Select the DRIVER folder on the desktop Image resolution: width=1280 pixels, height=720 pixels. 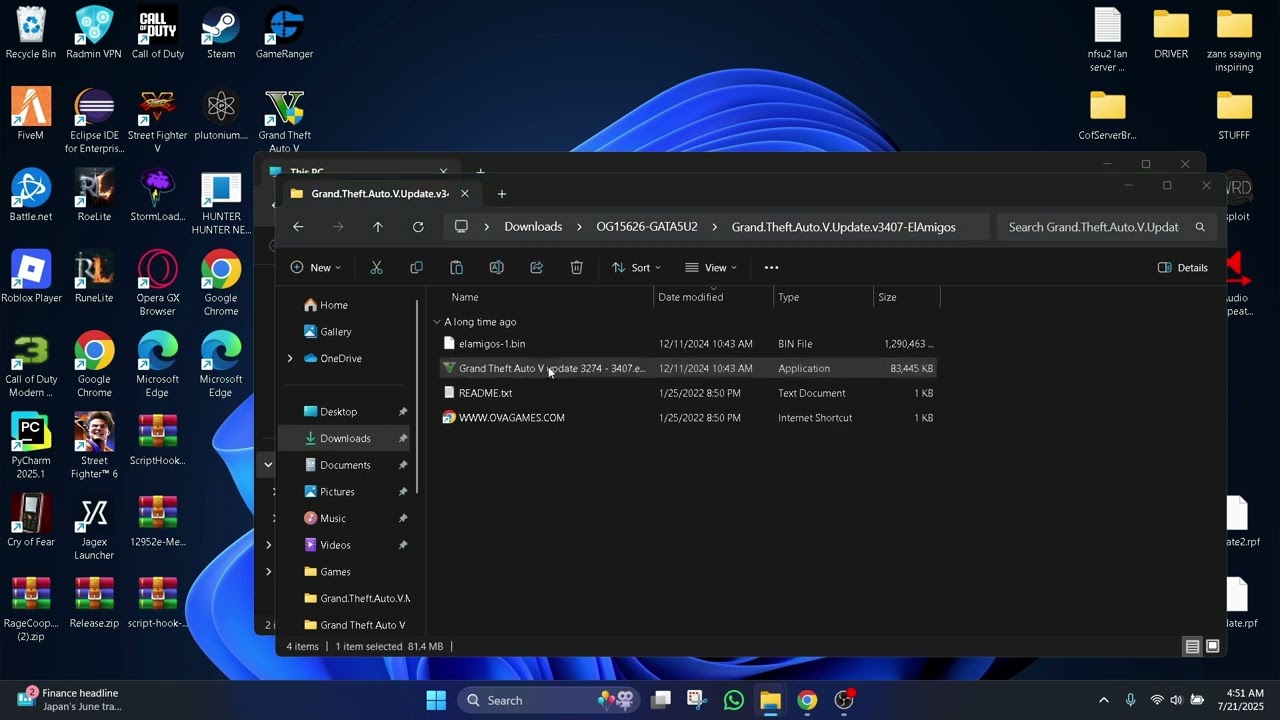[1171, 34]
